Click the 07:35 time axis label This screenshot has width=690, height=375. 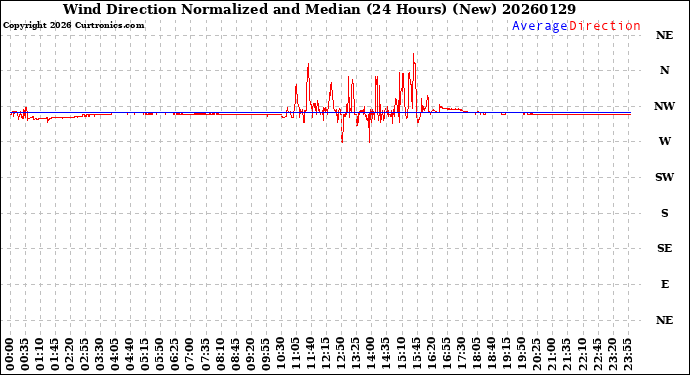click(206, 355)
